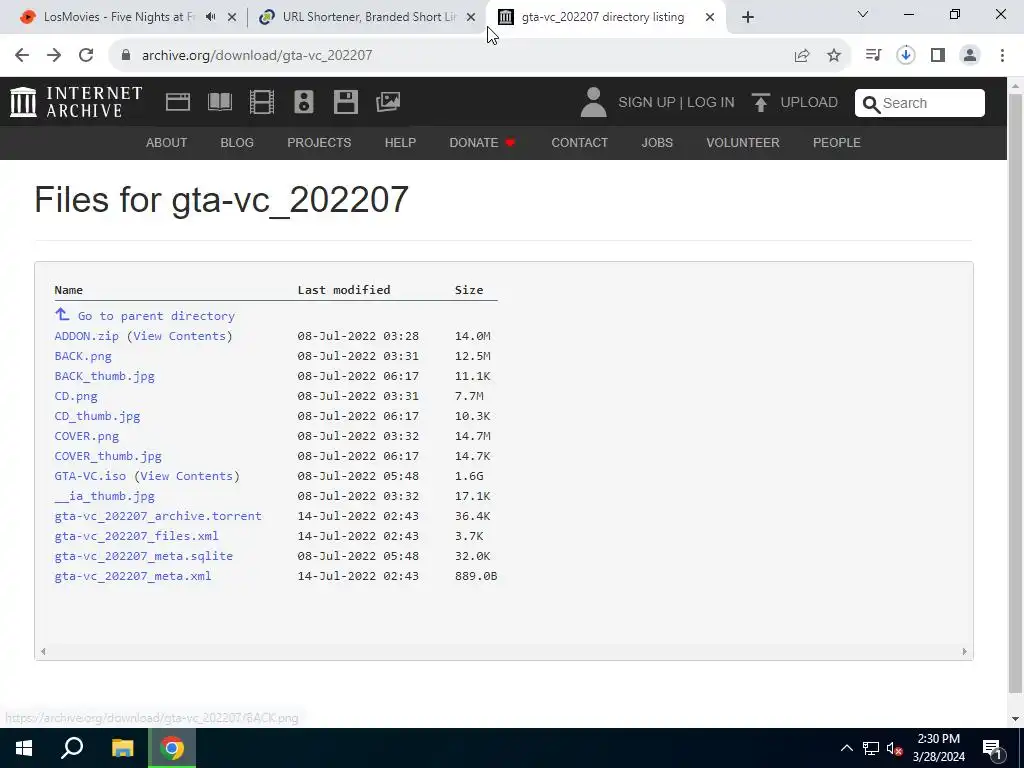Reload the page
Image resolution: width=1024 pixels, height=768 pixels.
coord(86,56)
